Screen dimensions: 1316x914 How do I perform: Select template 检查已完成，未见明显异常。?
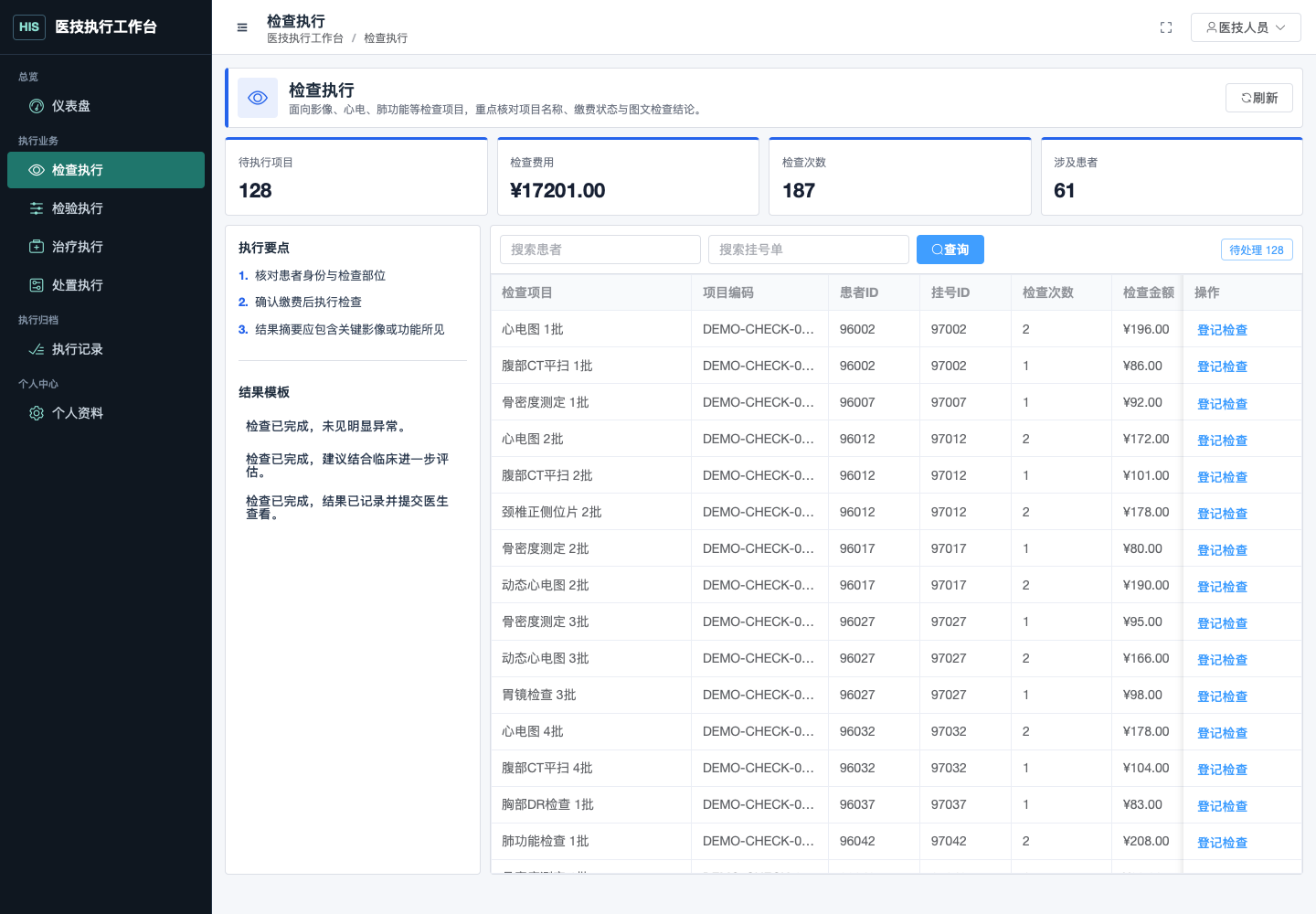click(x=352, y=426)
